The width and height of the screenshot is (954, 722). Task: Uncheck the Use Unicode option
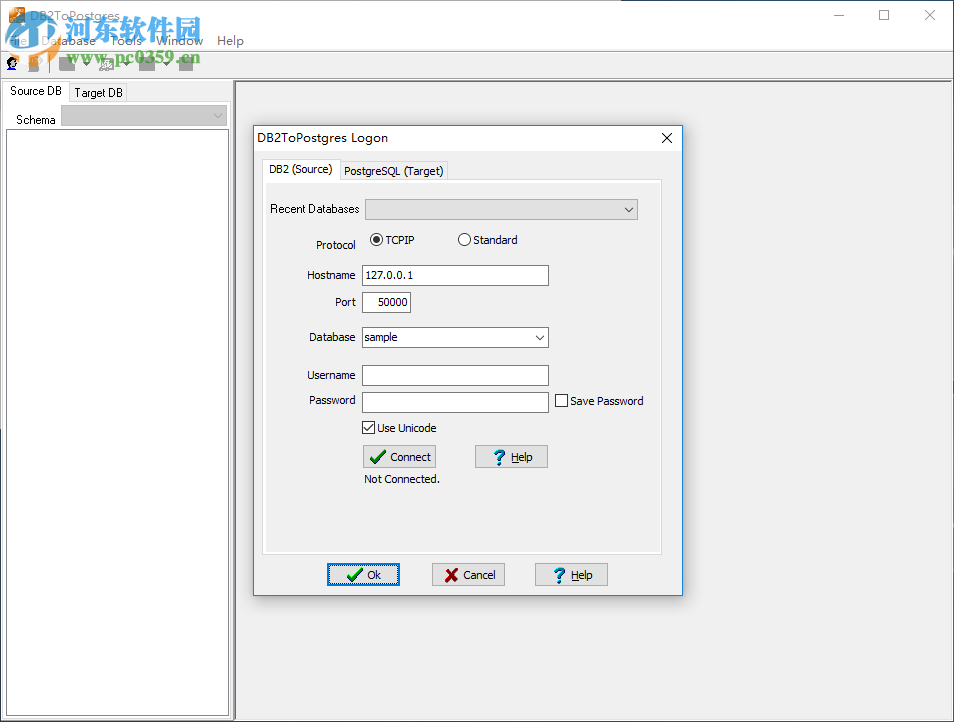tap(368, 427)
